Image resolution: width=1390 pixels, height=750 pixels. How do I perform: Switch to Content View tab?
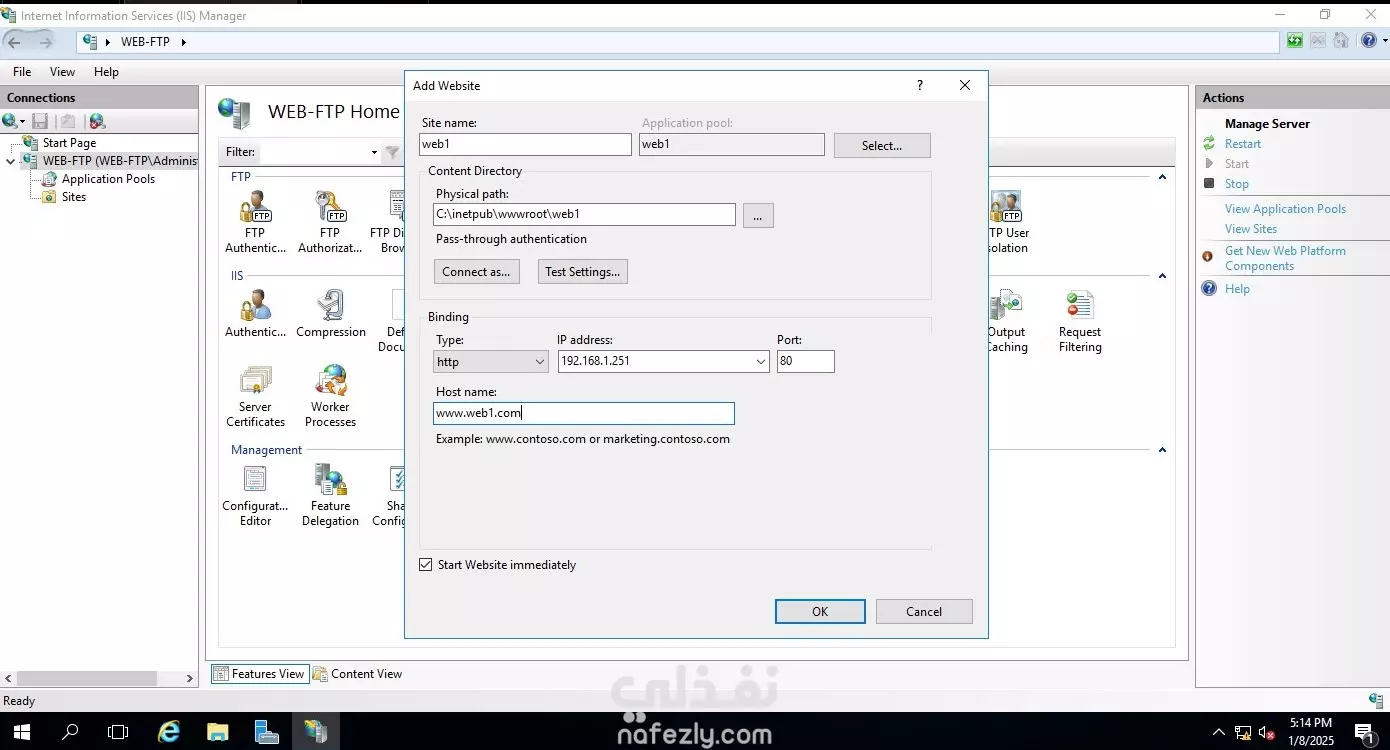pos(357,674)
